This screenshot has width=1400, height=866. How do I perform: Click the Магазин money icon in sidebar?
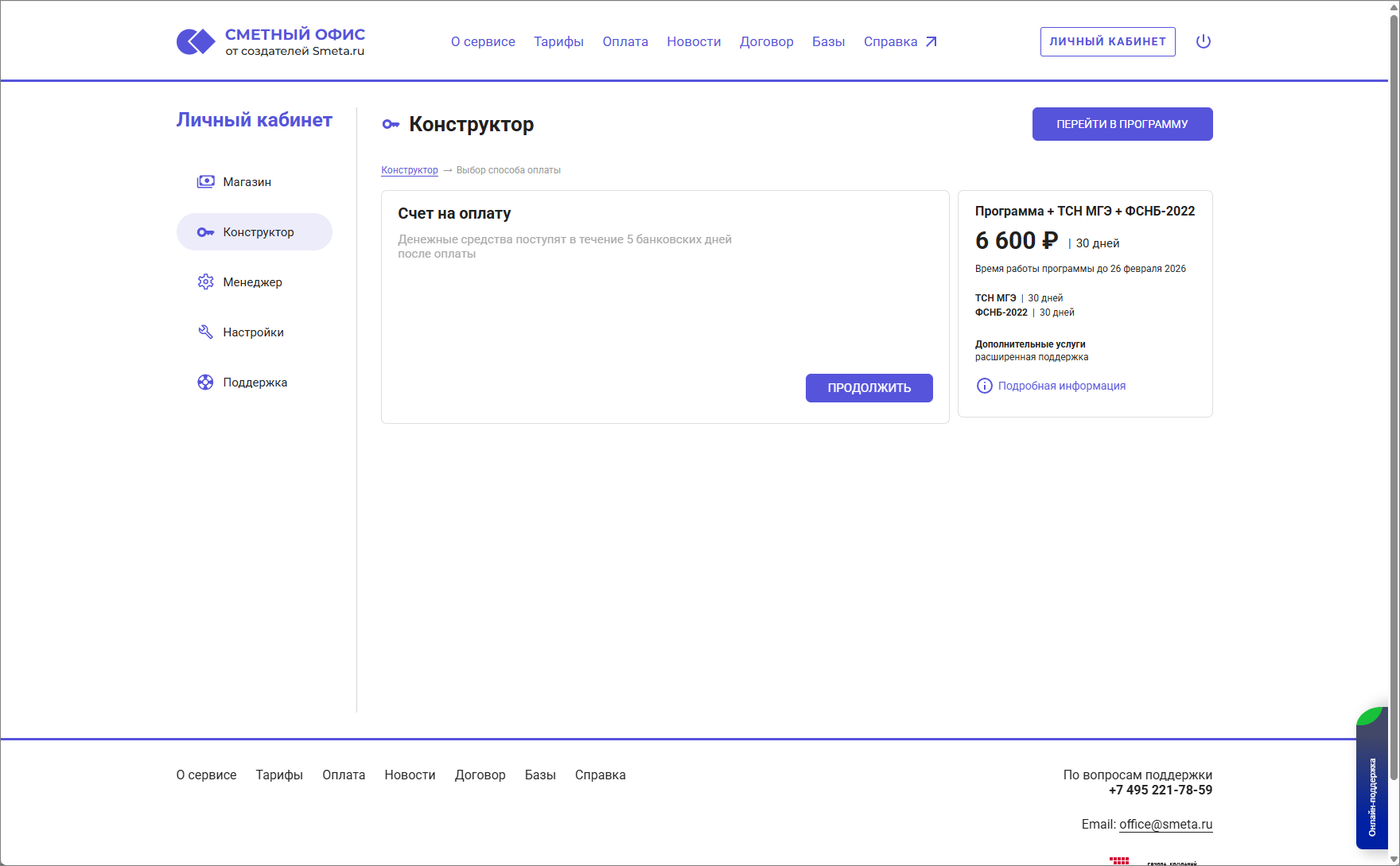point(205,181)
